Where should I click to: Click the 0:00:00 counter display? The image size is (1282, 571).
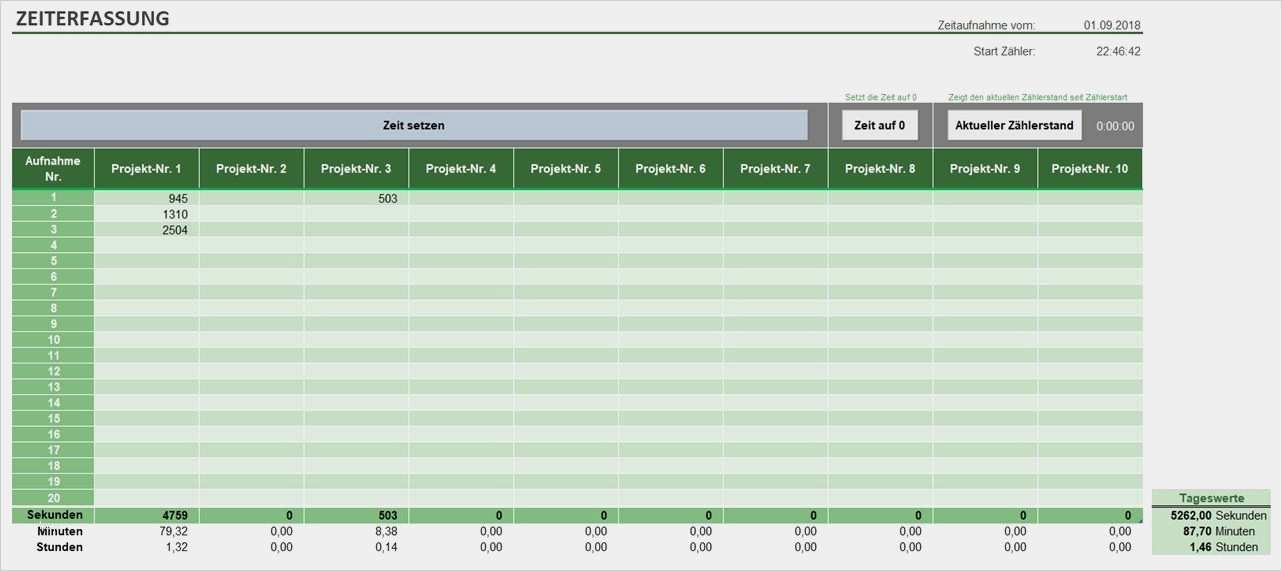tap(1114, 126)
